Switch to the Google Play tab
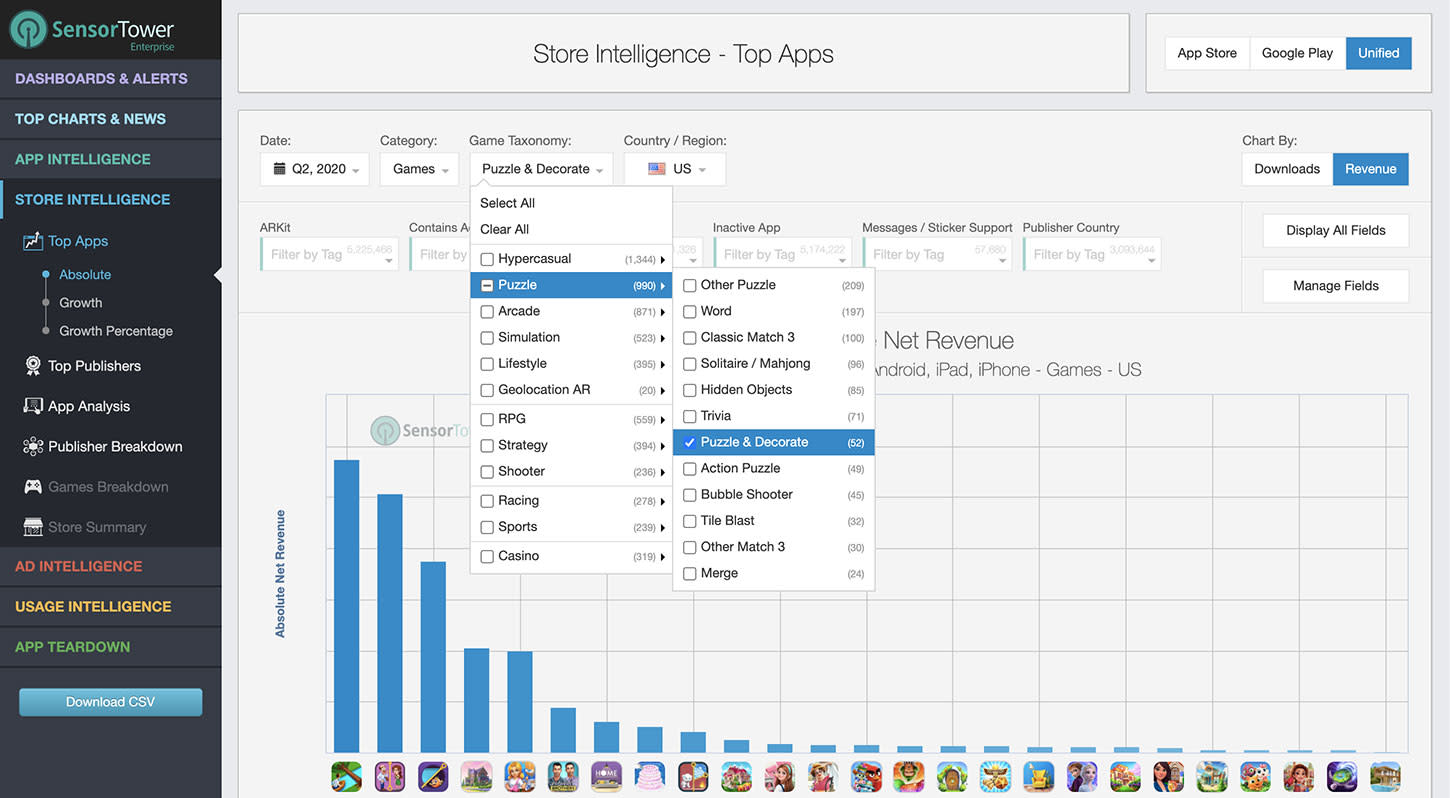Image resolution: width=1450 pixels, height=798 pixels. click(1296, 53)
